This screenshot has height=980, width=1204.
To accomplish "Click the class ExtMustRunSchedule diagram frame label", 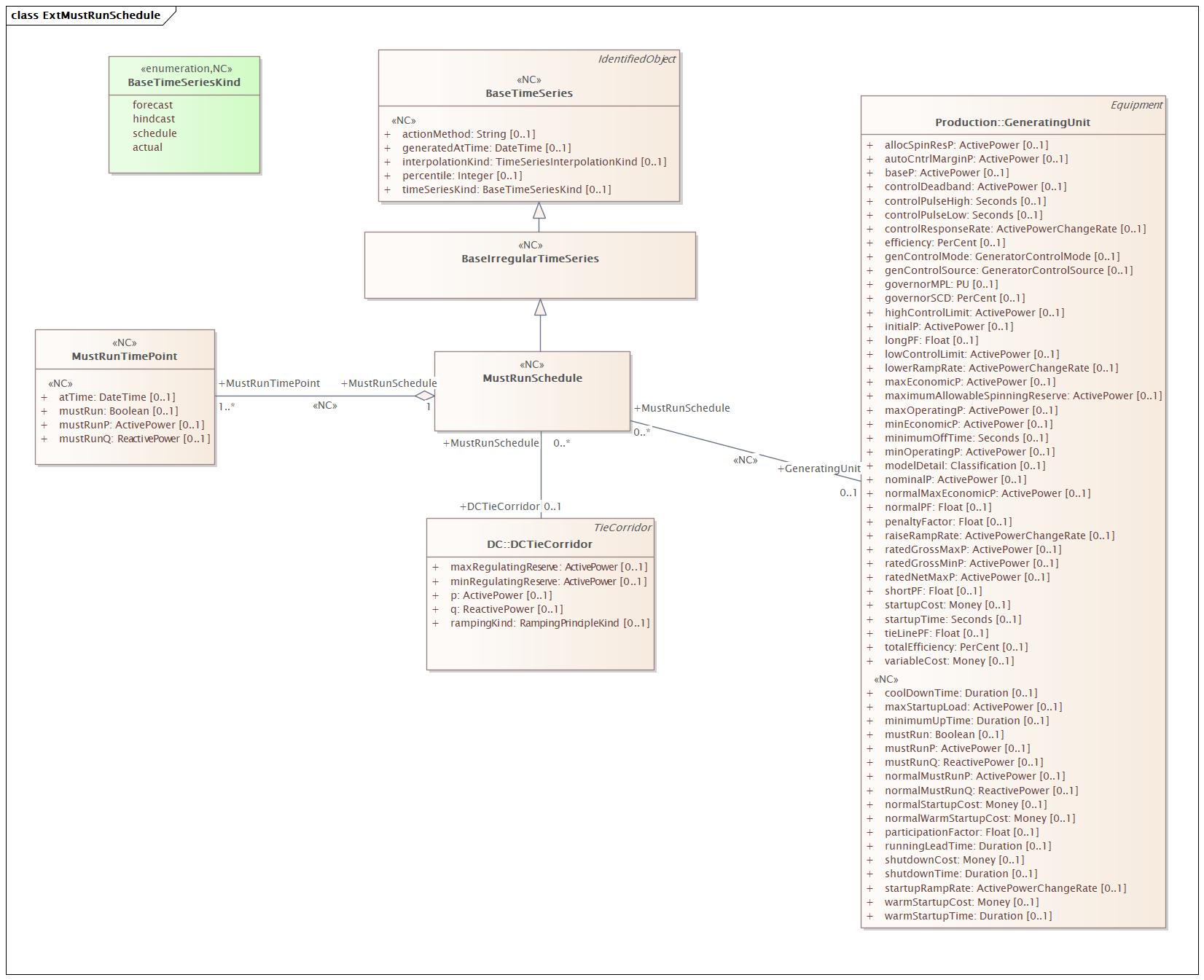I will pos(85,15).
